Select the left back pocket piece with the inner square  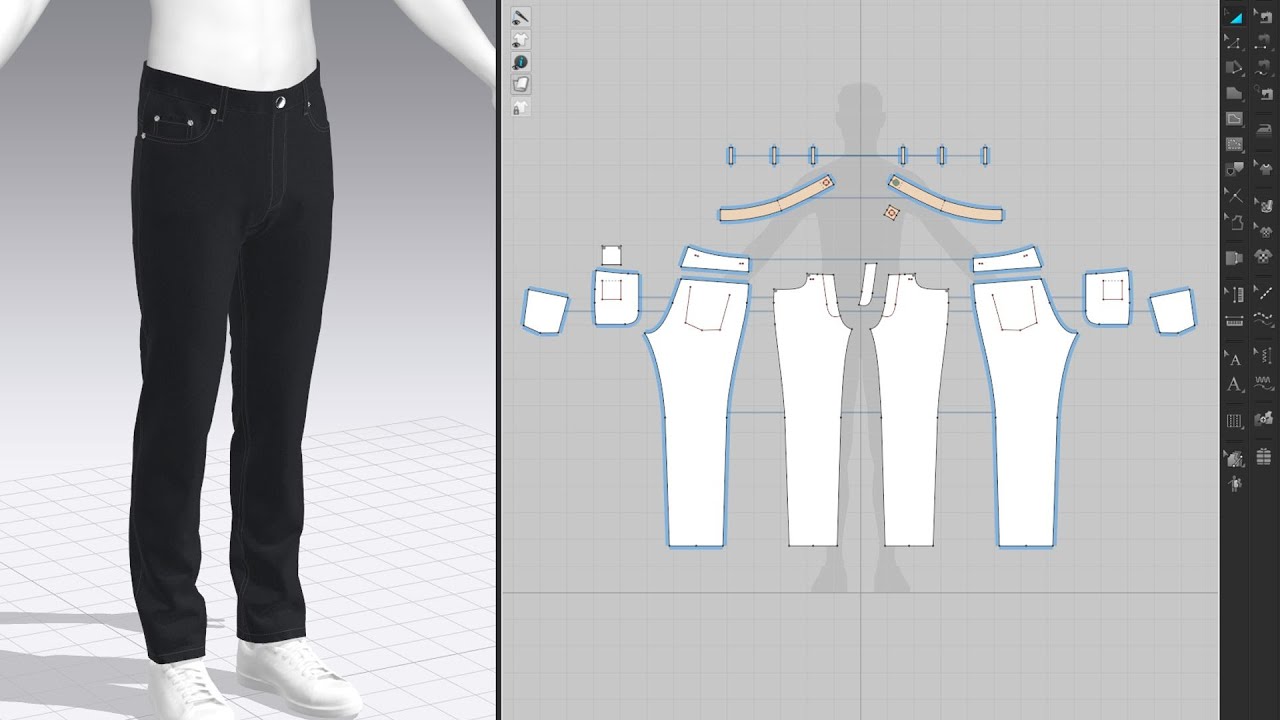point(617,297)
